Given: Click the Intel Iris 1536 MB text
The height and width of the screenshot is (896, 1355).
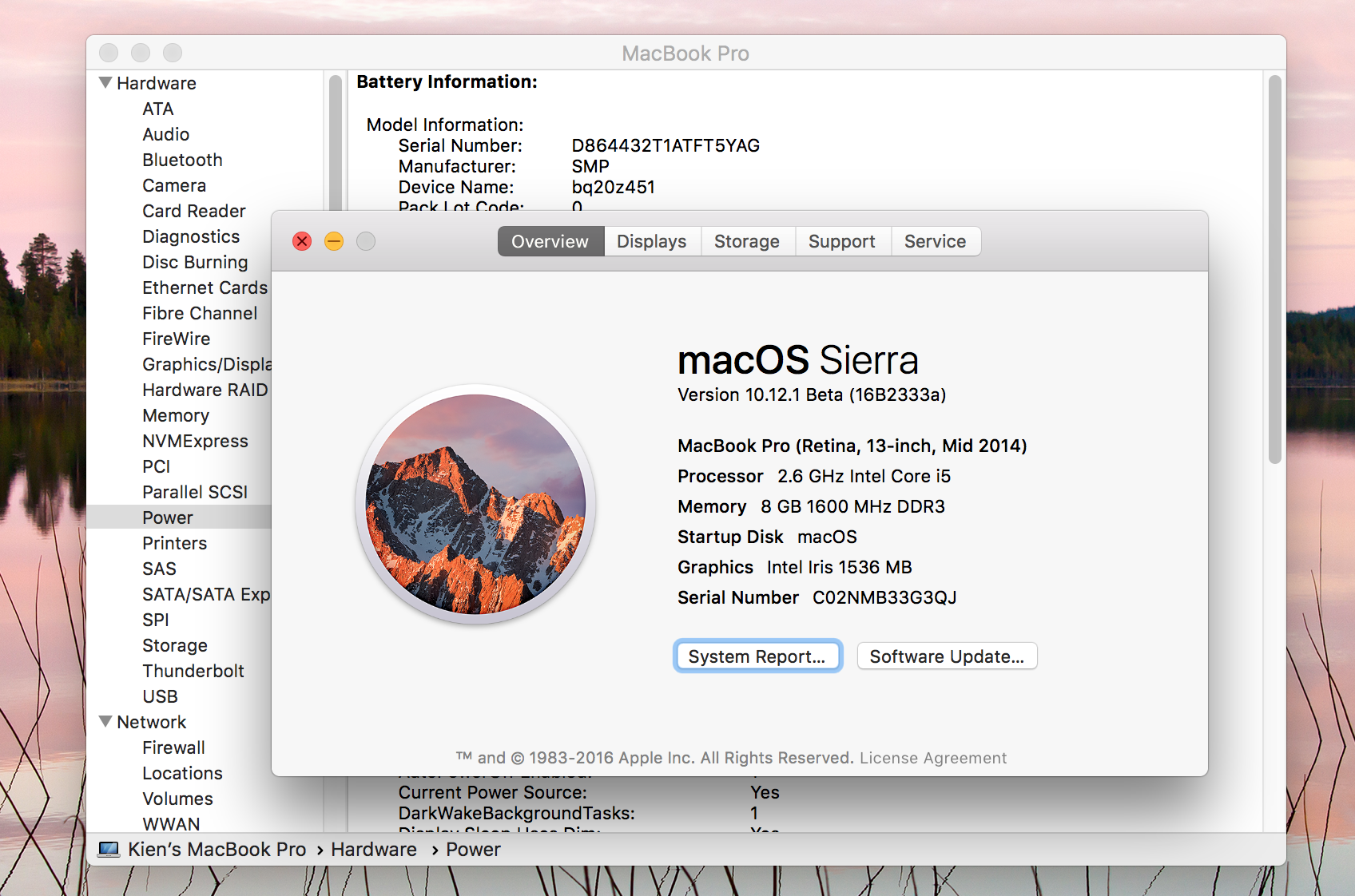Looking at the screenshot, I should (x=840, y=567).
